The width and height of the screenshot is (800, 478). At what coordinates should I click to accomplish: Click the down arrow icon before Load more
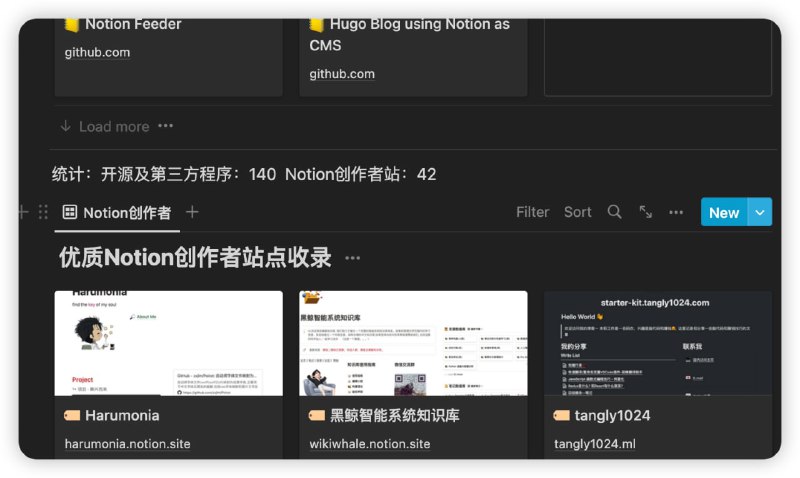click(x=65, y=126)
